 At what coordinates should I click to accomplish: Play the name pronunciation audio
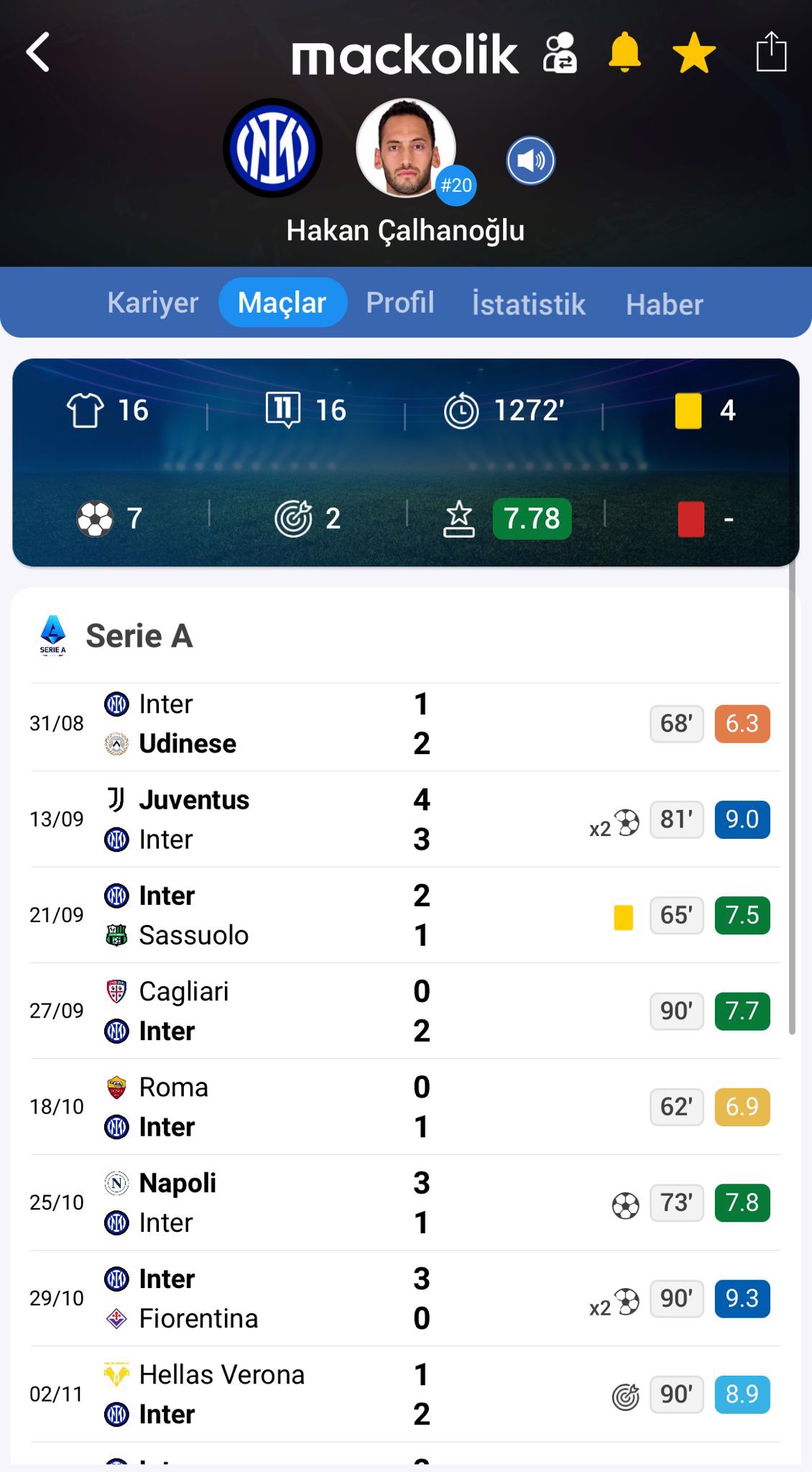tap(530, 160)
